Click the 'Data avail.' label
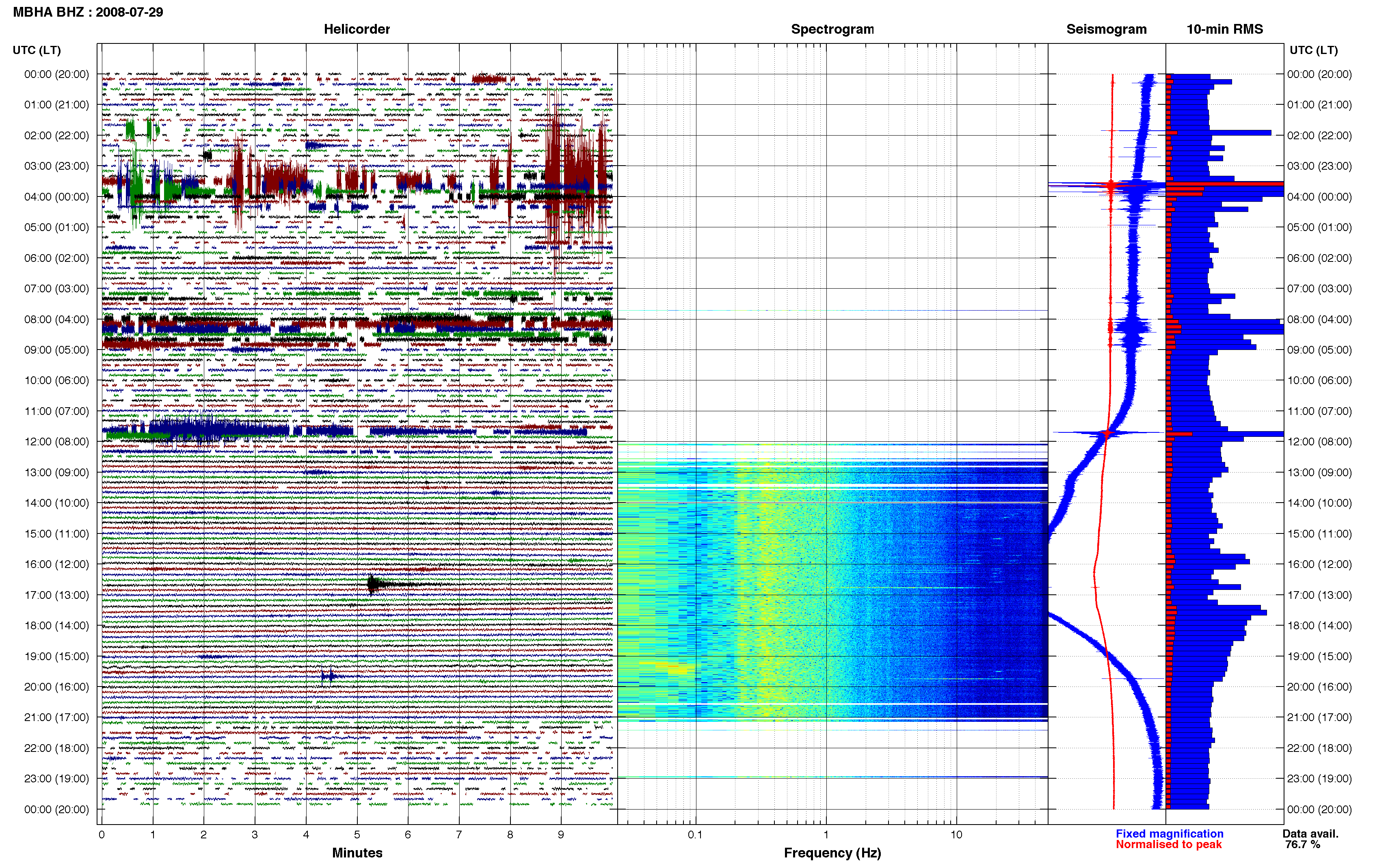This screenshot has width=1388, height=868. [x=1310, y=833]
